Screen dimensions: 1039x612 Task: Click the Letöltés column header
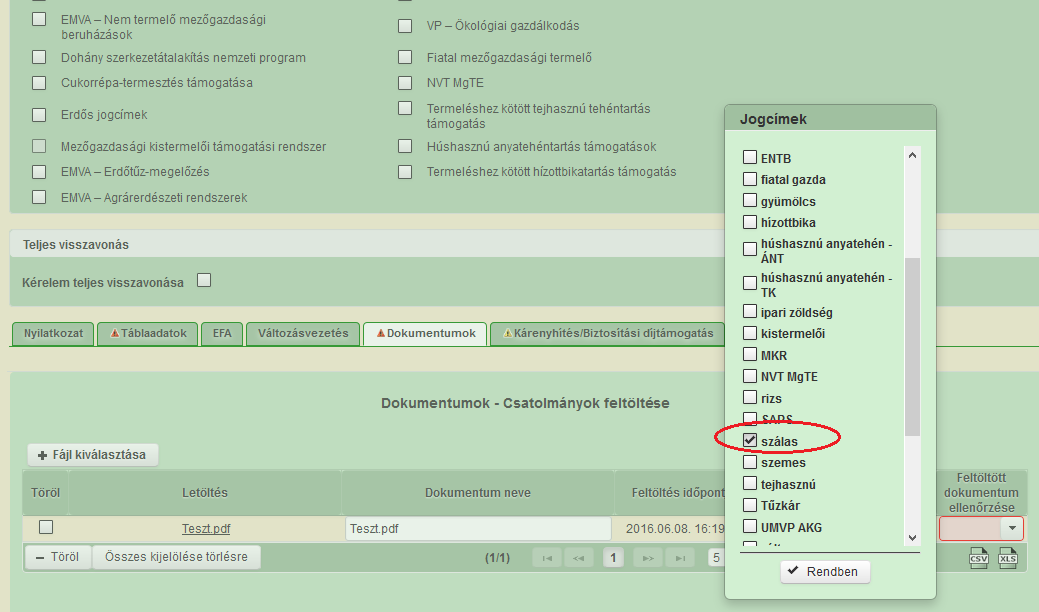click(x=205, y=493)
